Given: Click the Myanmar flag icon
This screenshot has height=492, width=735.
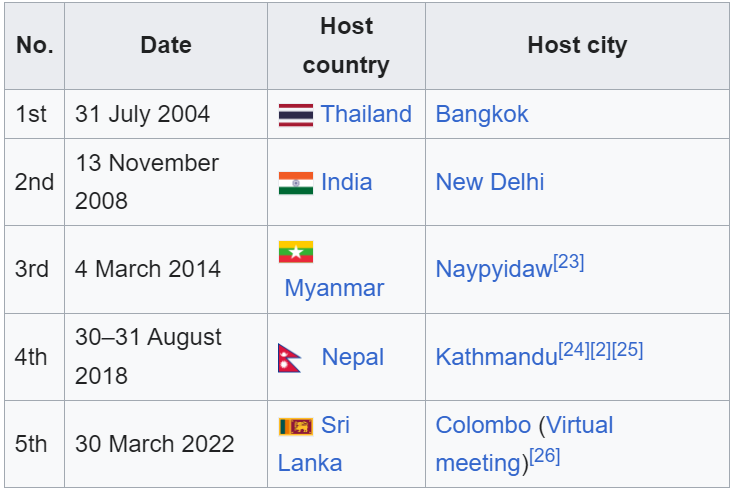Looking at the screenshot, I should [296, 252].
